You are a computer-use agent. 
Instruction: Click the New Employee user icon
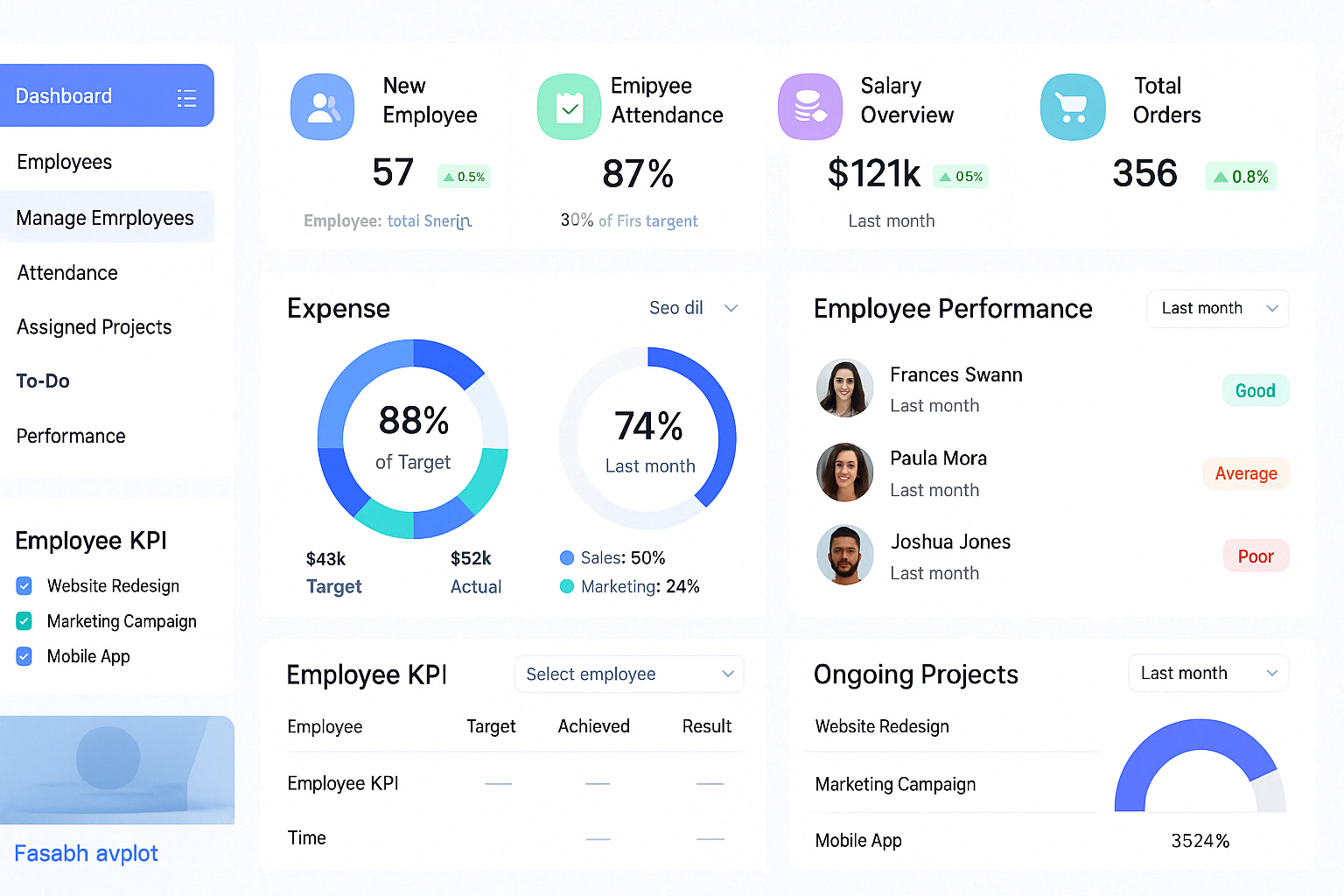[322, 107]
